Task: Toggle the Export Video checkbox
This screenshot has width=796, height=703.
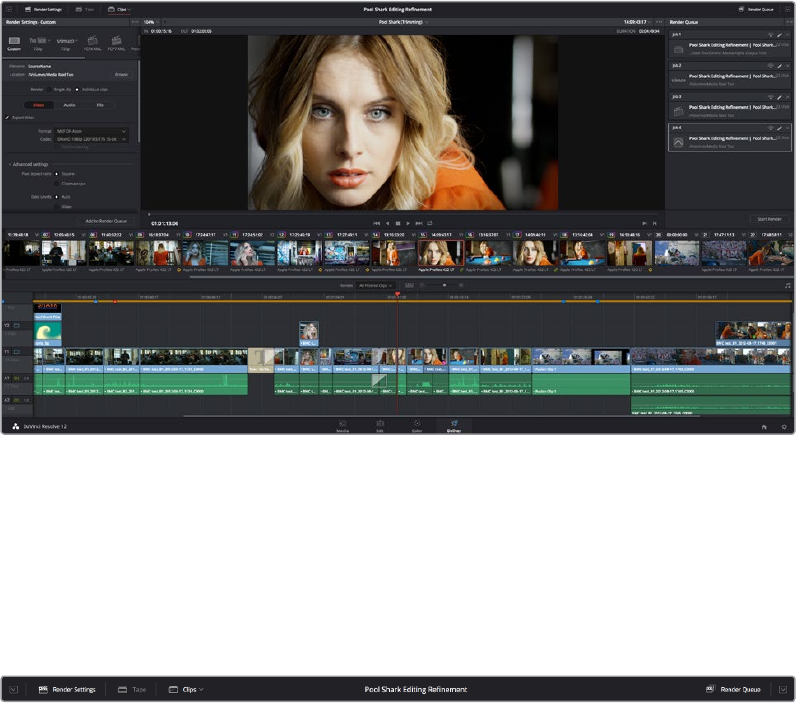Action: click(x=8, y=117)
